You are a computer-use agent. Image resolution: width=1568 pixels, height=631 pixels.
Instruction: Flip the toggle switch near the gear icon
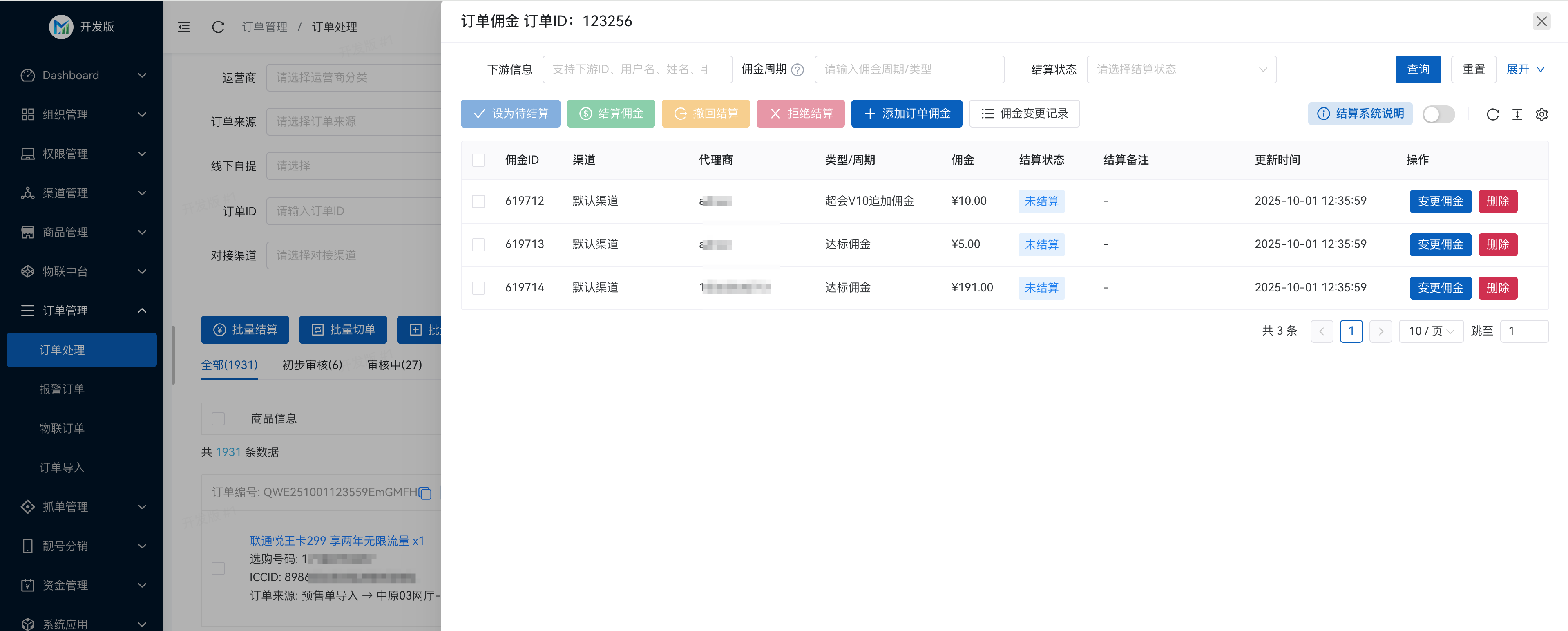pyautogui.click(x=1438, y=114)
